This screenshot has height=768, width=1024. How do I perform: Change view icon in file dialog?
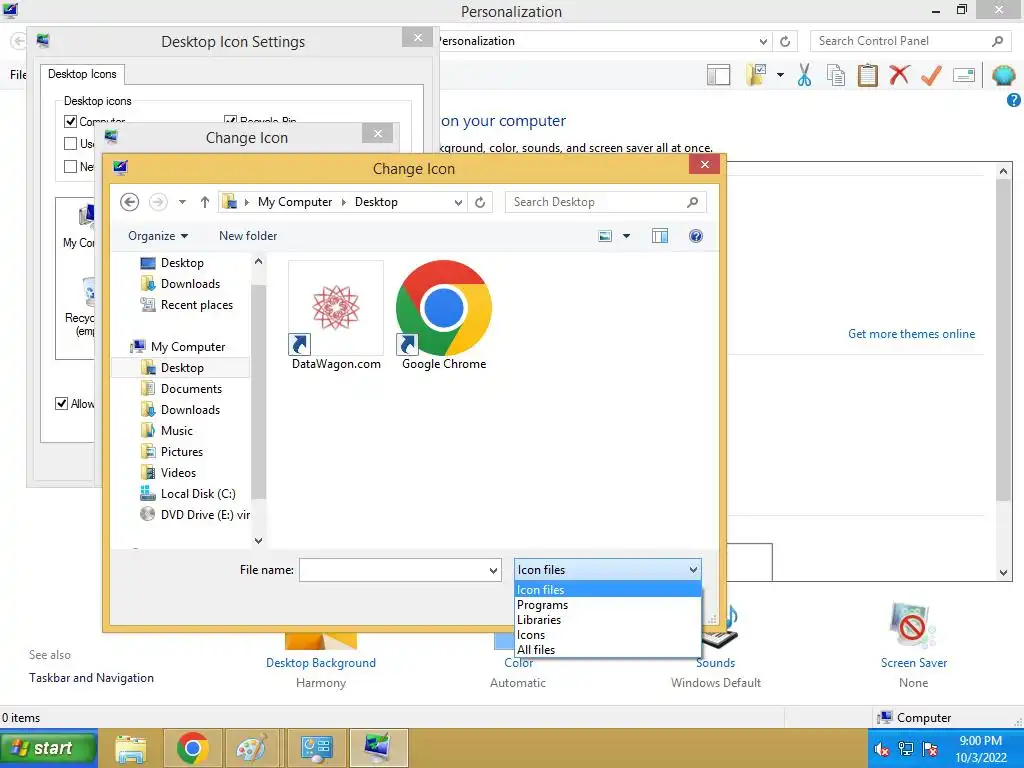(605, 236)
